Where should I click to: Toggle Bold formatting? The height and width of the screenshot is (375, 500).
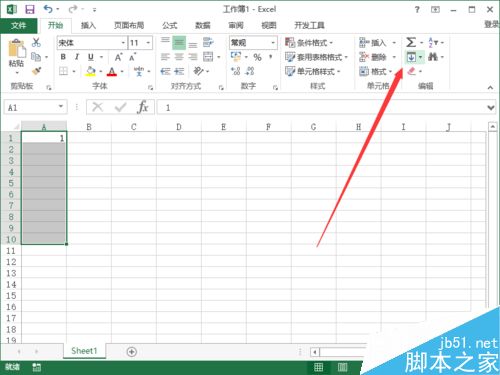63,57
